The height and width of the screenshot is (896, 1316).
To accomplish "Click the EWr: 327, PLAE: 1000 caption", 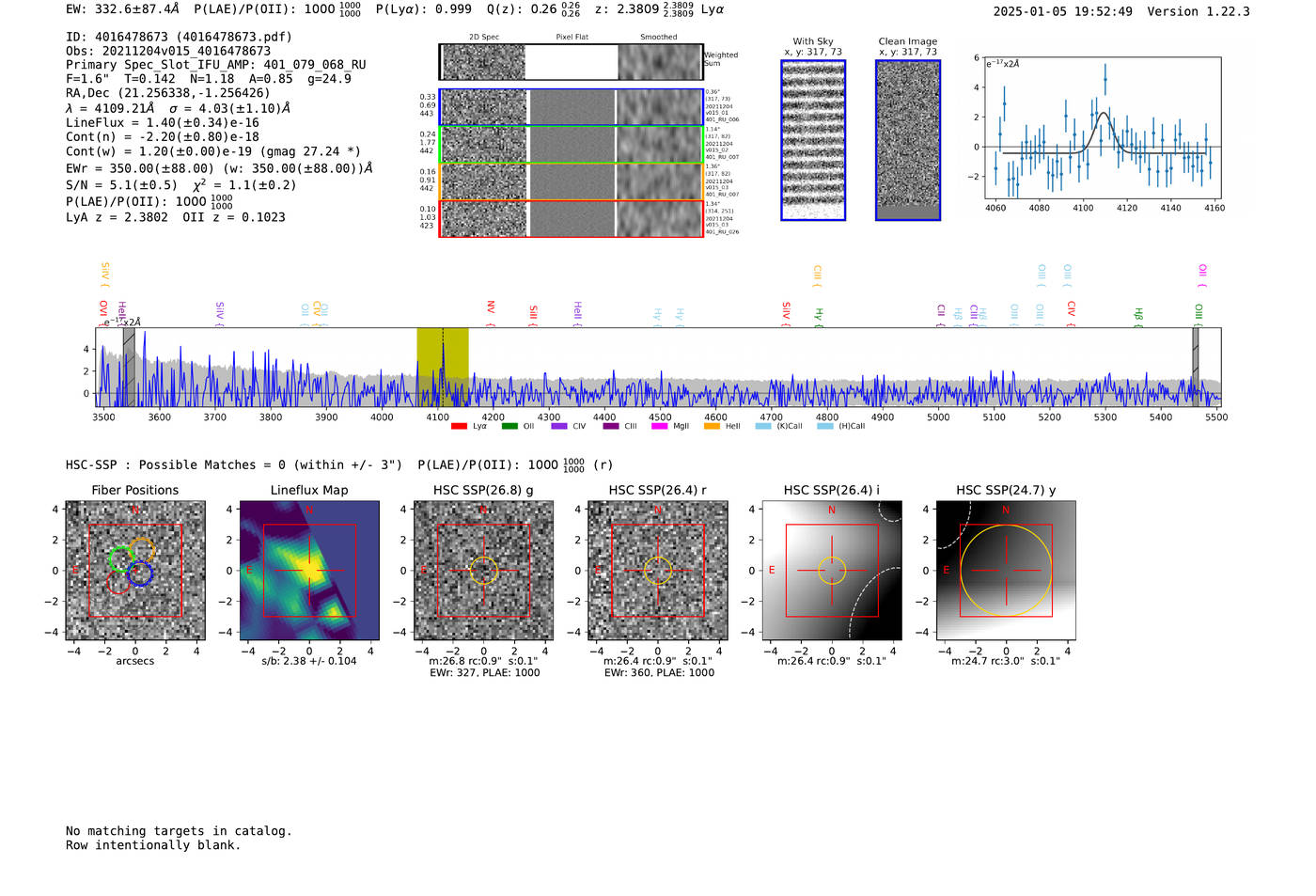I will [484, 673].
